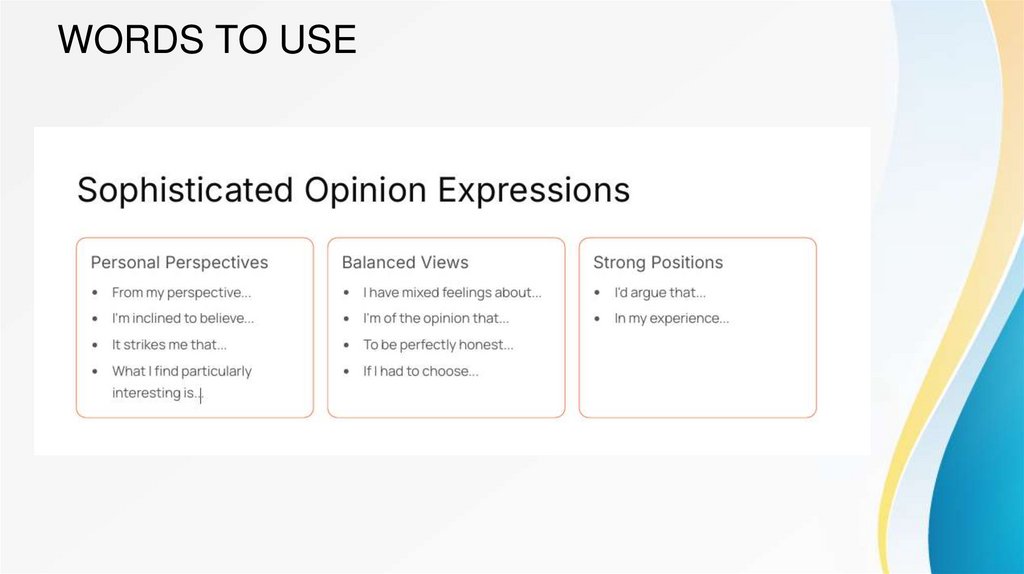This screenshot has width=1024, height=574.
Task: Click "I have mixed feelings about..." phrase
Action: (x=452, y=293)
